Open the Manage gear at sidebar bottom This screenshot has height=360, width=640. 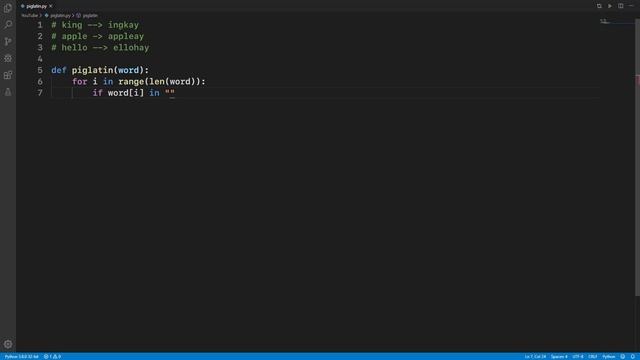8,344
